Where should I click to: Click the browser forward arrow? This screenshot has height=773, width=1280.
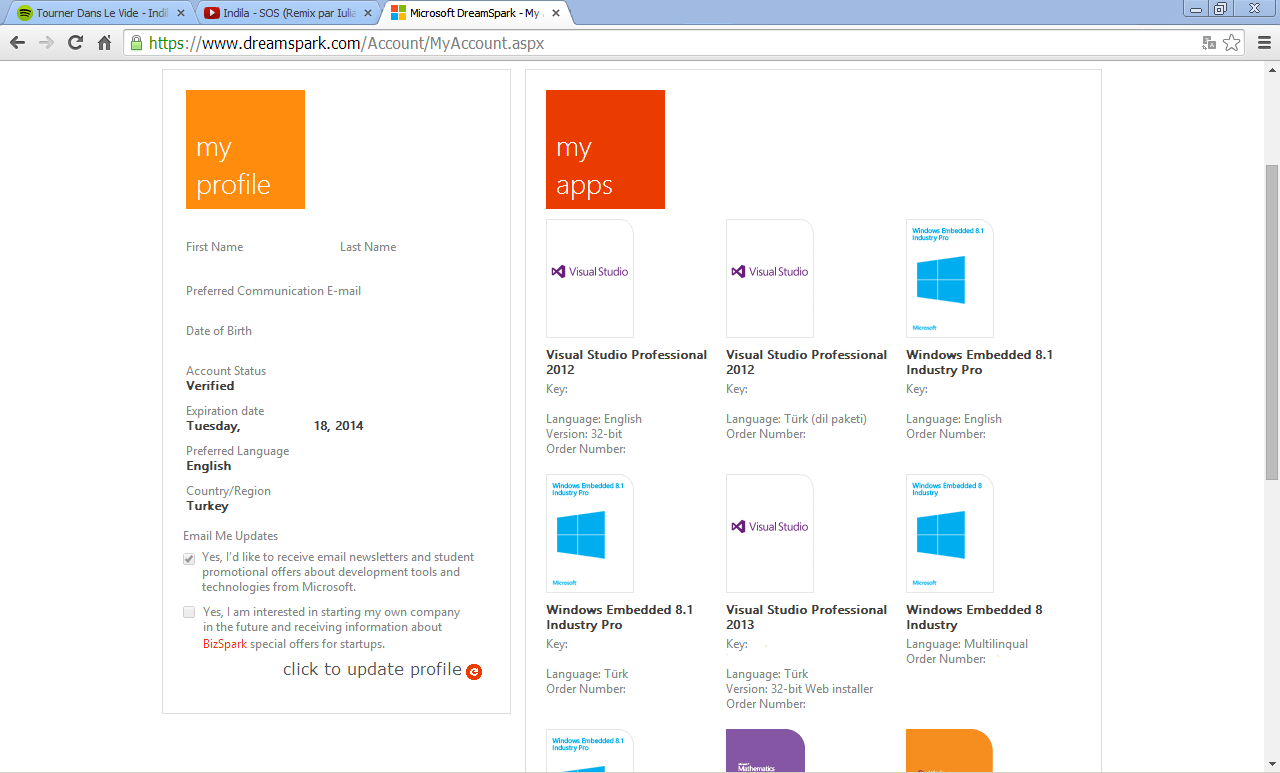[46, 43]
